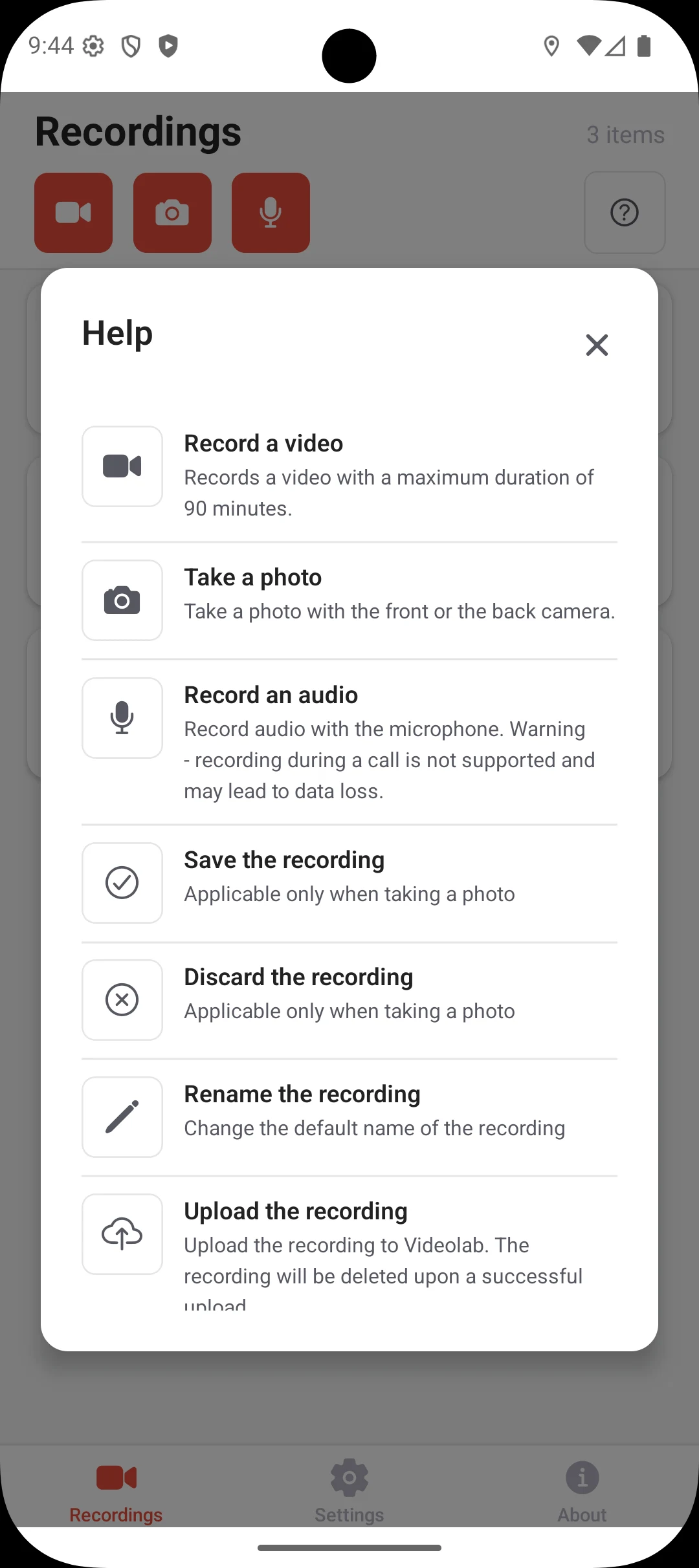Click the "Recordings" page title

coord(138,132)
